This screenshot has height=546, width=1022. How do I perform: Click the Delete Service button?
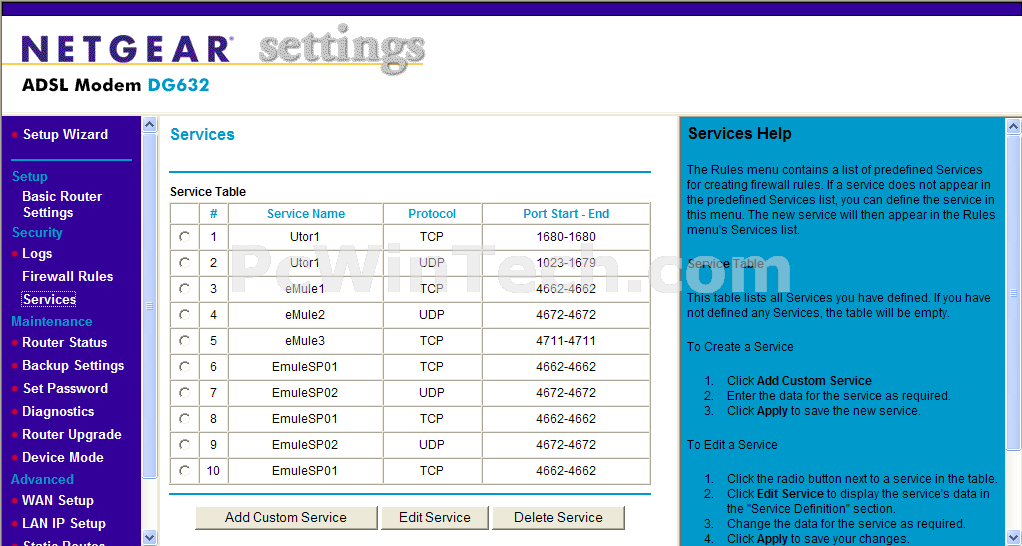[x=558, y=517]
